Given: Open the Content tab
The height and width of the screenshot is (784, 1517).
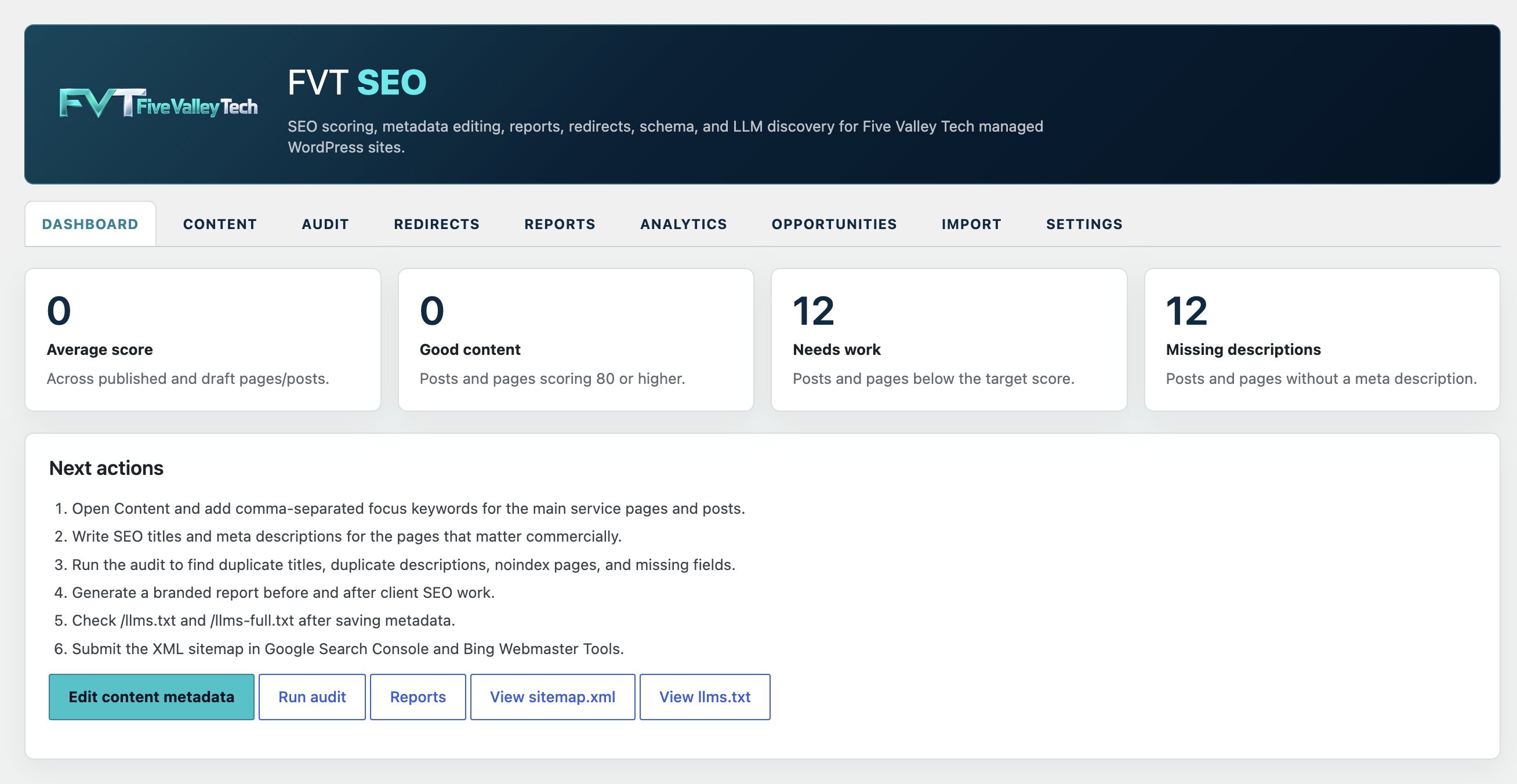Looking at the screenshot, I should (x=220, y=224).
